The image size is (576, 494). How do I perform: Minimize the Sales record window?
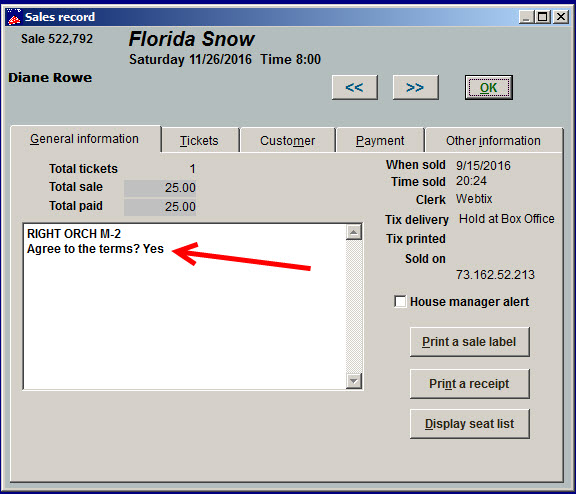tap(526, 17)
